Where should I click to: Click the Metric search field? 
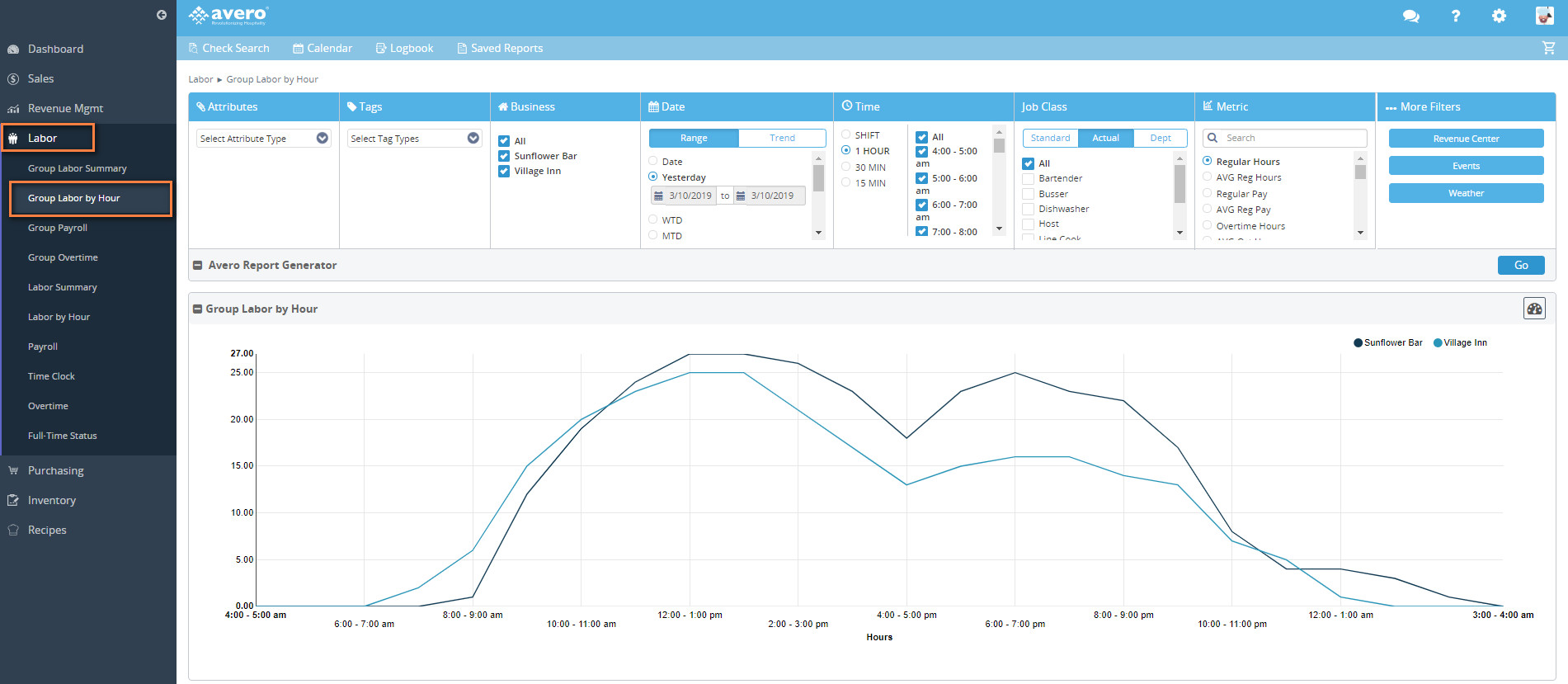[x=1291, y=138]
